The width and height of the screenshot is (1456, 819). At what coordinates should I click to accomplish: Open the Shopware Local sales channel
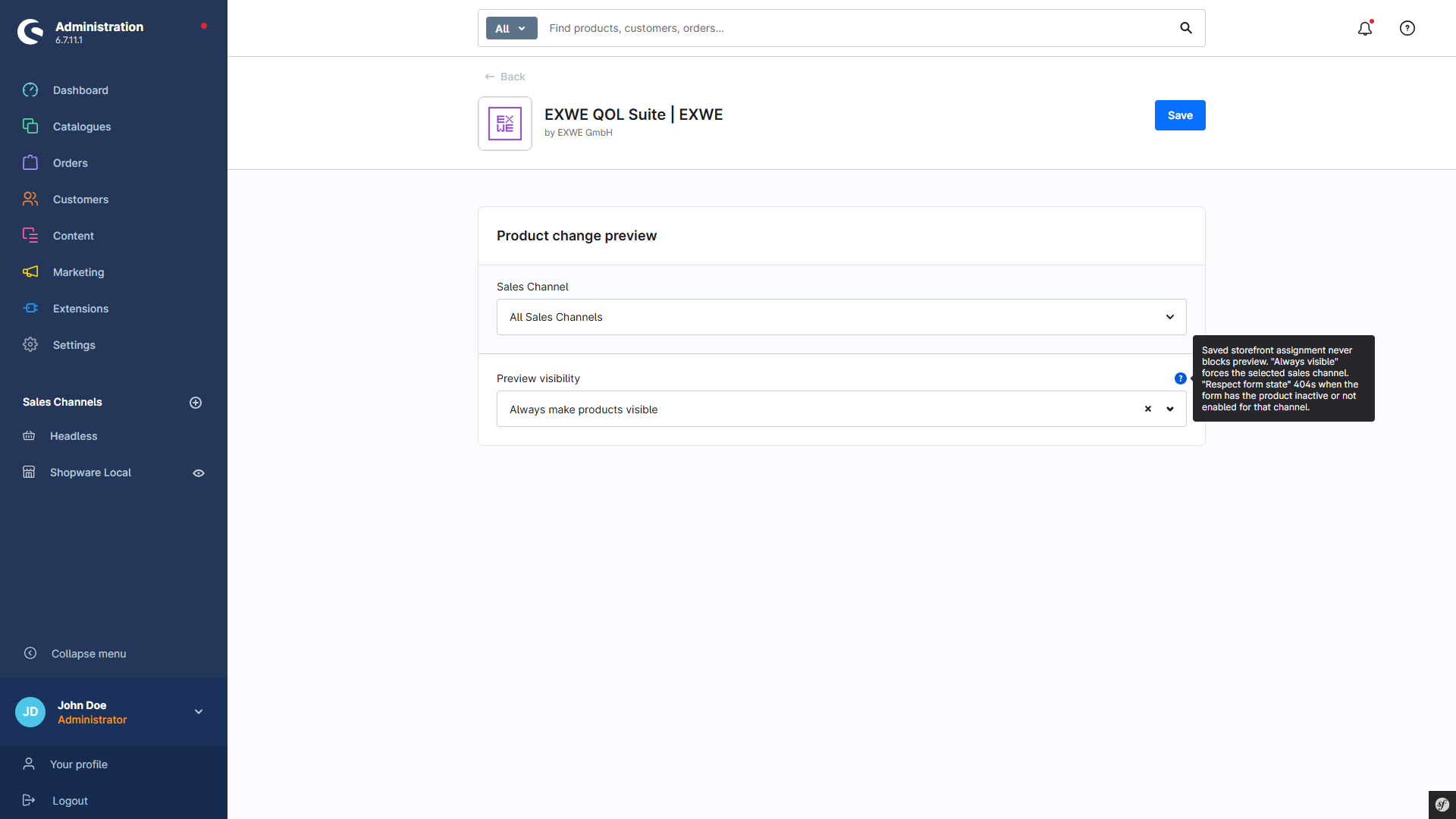pos(91,472)
